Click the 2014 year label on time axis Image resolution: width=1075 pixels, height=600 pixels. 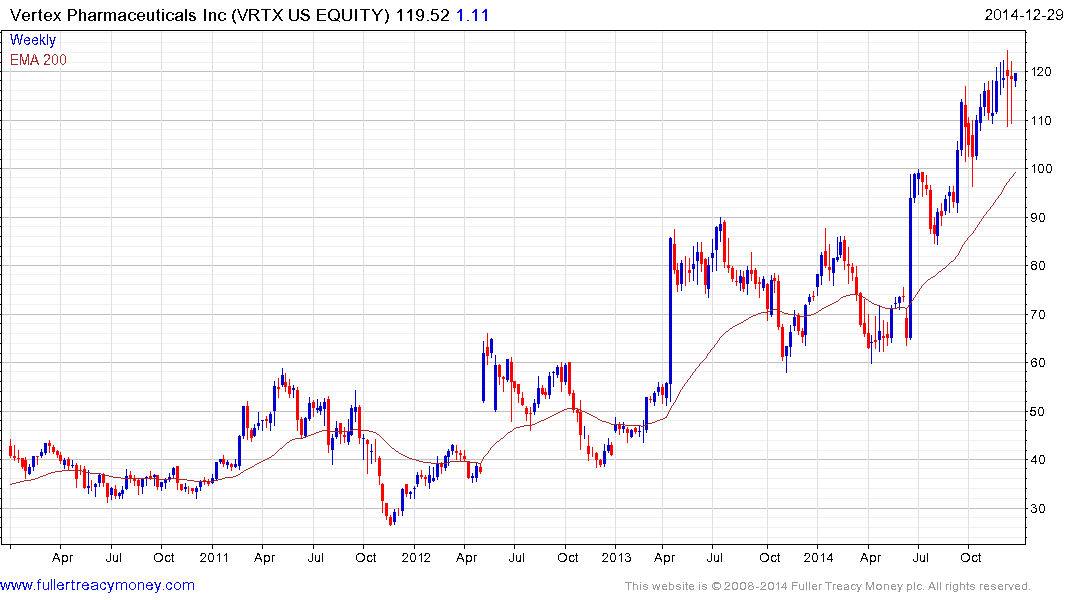tap(819, 557)
